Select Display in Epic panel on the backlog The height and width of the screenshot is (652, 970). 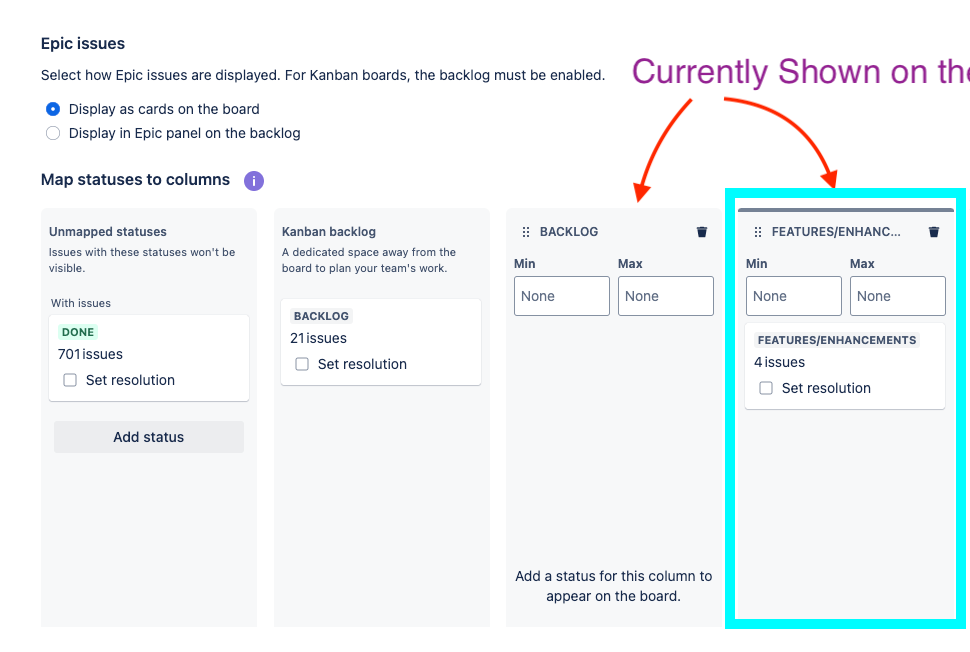53,134
